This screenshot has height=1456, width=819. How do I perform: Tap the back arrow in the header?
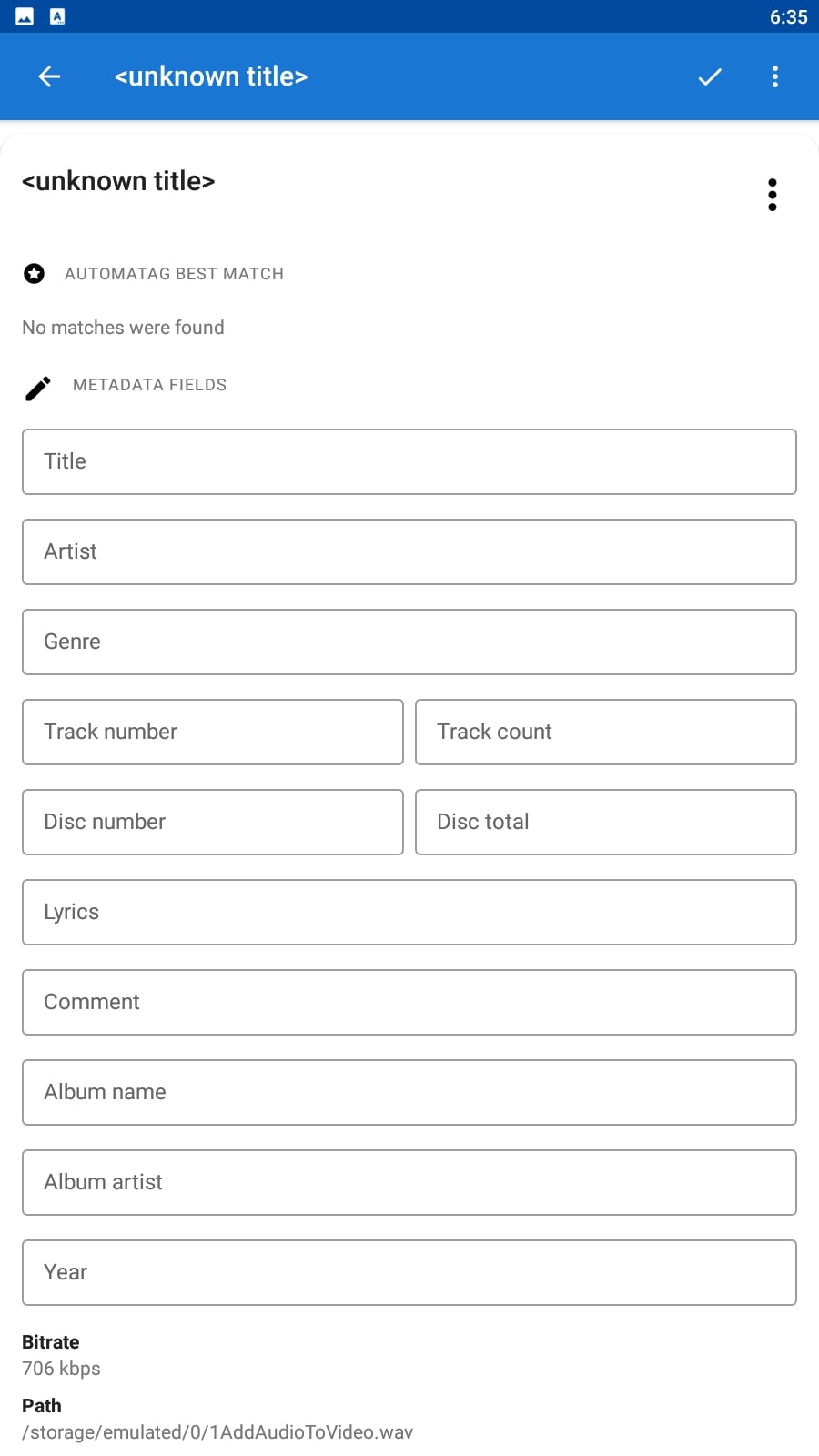pyautogui.click(x=49, y=76)
